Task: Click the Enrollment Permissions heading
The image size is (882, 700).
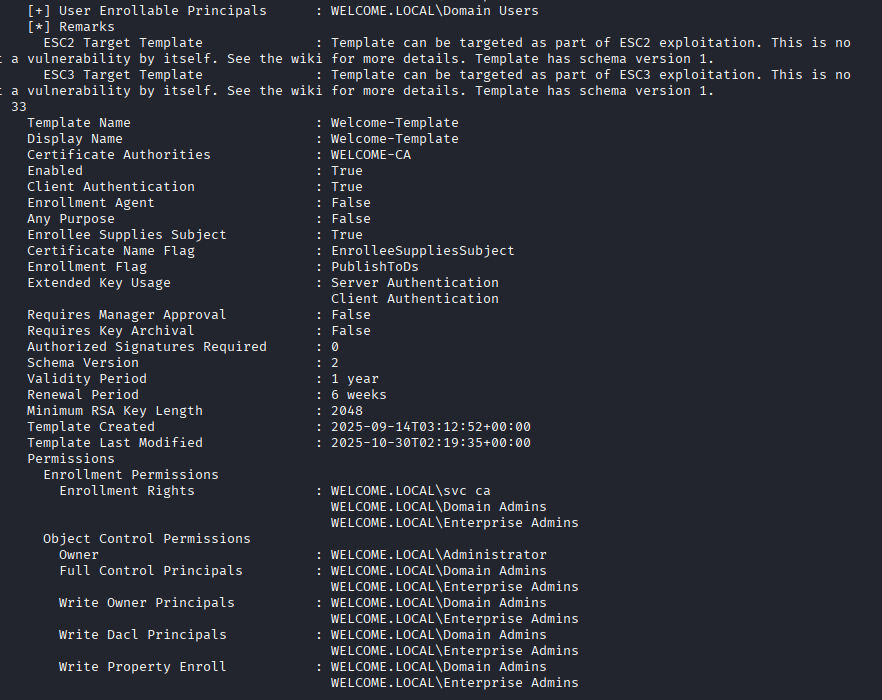Action: [130, 475]
